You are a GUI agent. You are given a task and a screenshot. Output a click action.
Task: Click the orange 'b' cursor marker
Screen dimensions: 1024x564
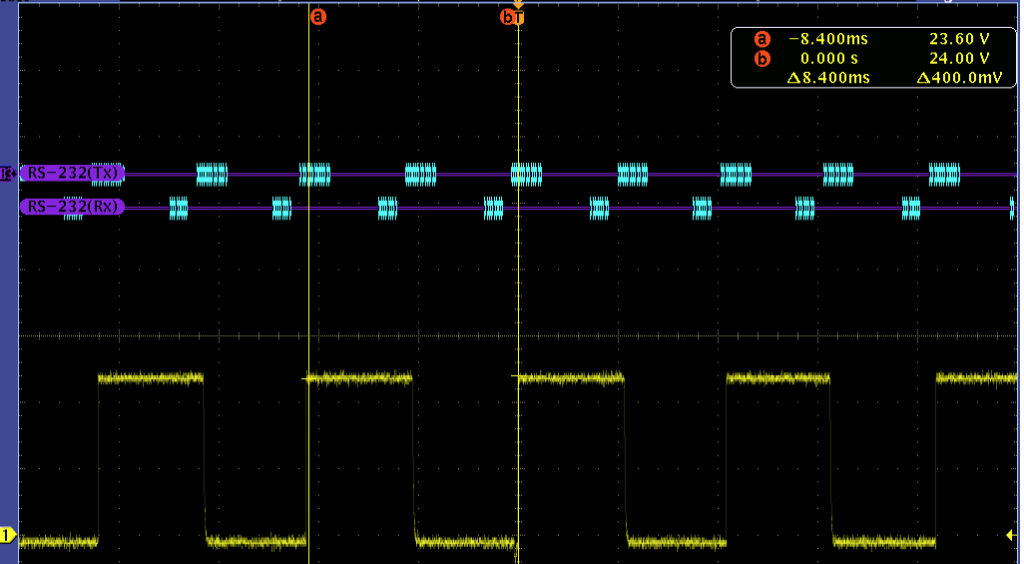(508, 17)
